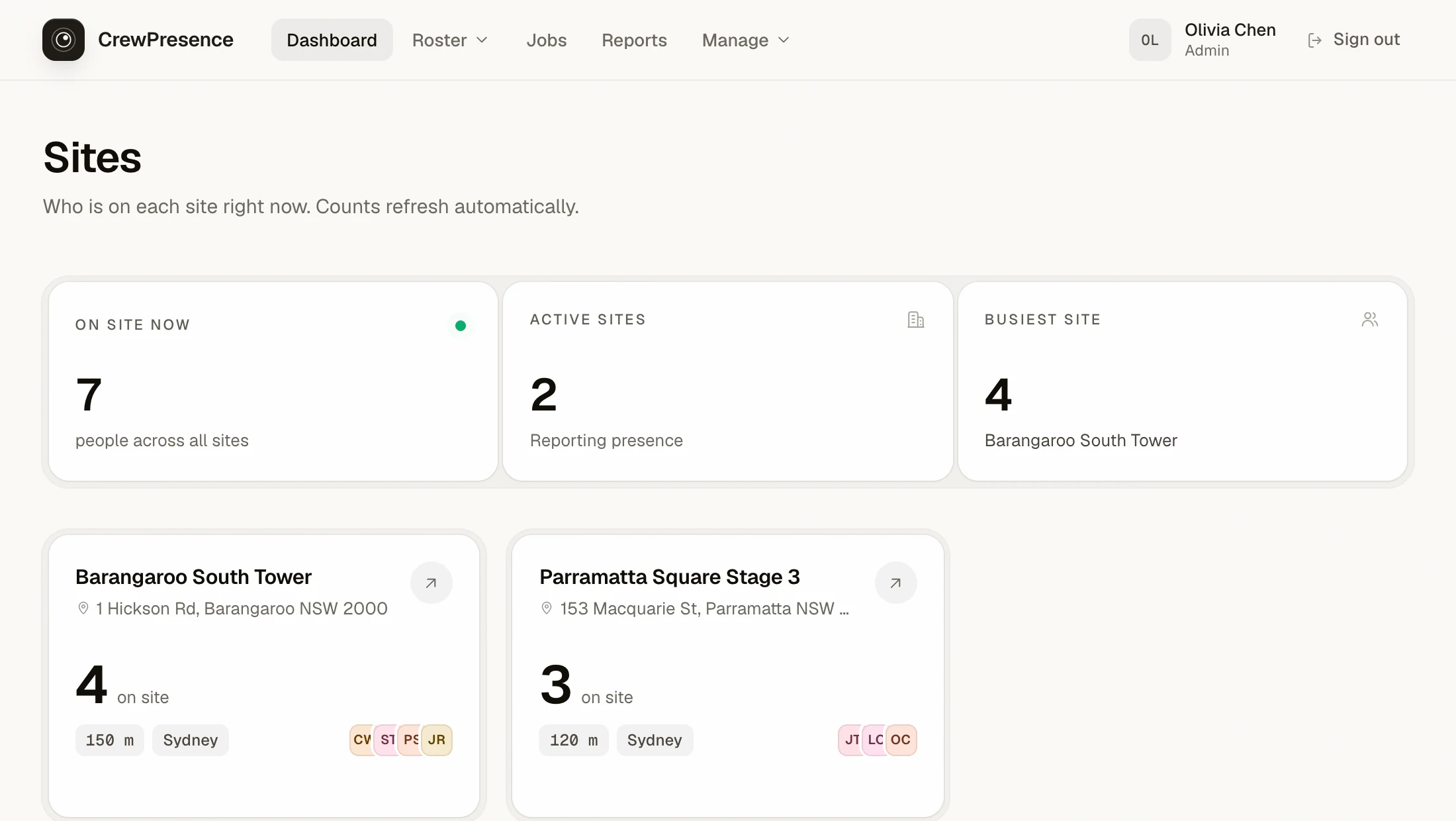This screenshot has width=1456, height=821.
Task: Click the people icon in Busiest Site
Action: point(1370,320)
